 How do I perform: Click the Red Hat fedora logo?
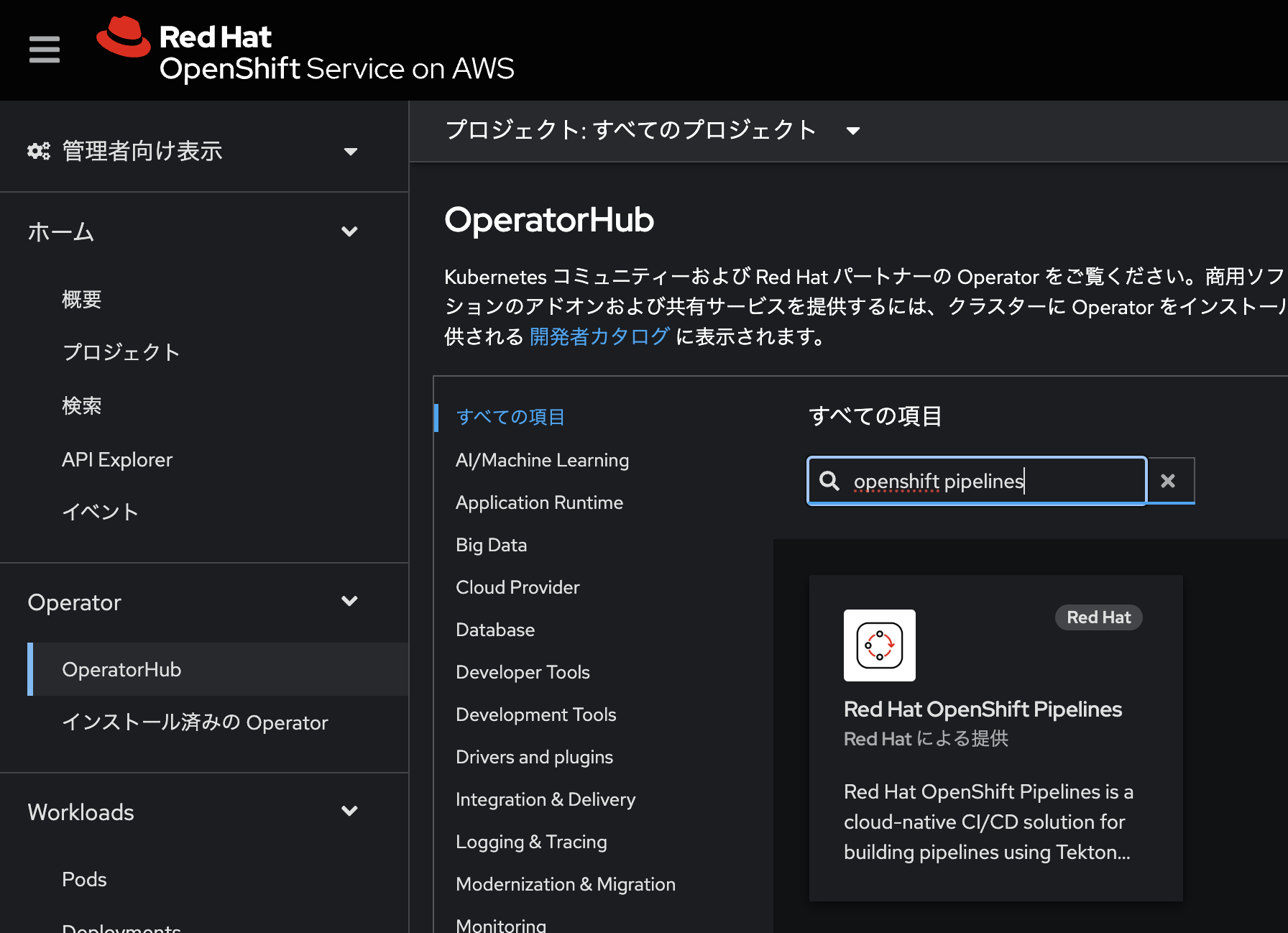pyautogui.click(x=124, y=37)
